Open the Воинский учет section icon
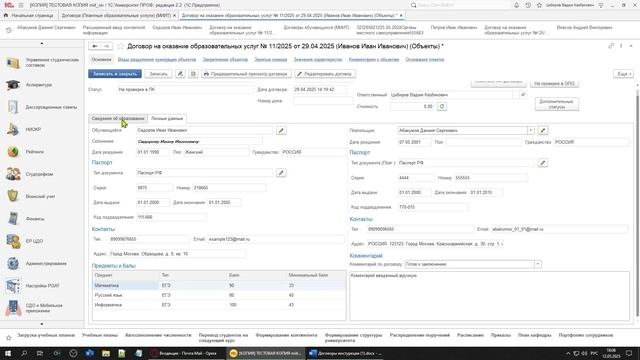 click(x=13, y=196)
